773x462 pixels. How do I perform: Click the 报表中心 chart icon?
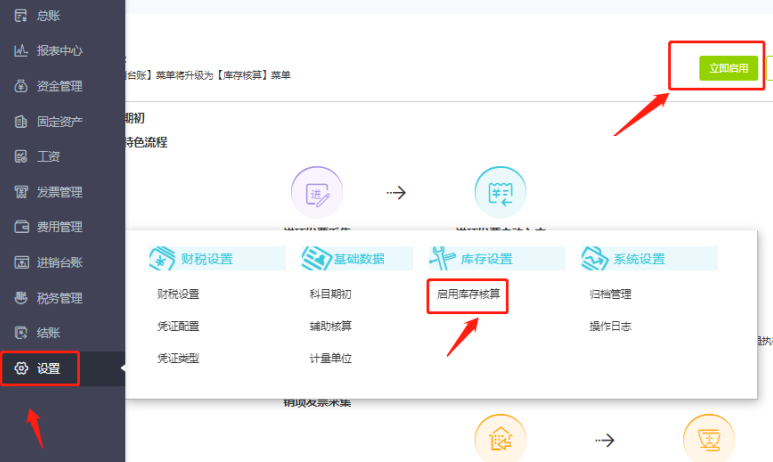[x=21, y=51]
